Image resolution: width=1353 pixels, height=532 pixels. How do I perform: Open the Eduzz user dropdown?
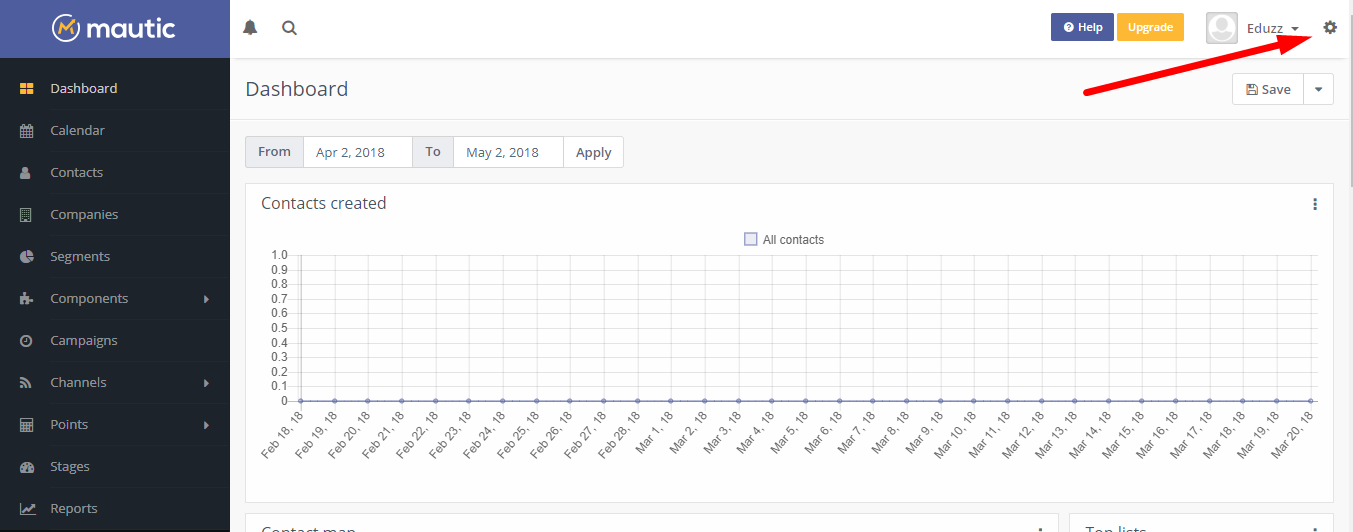[1271, 28]
